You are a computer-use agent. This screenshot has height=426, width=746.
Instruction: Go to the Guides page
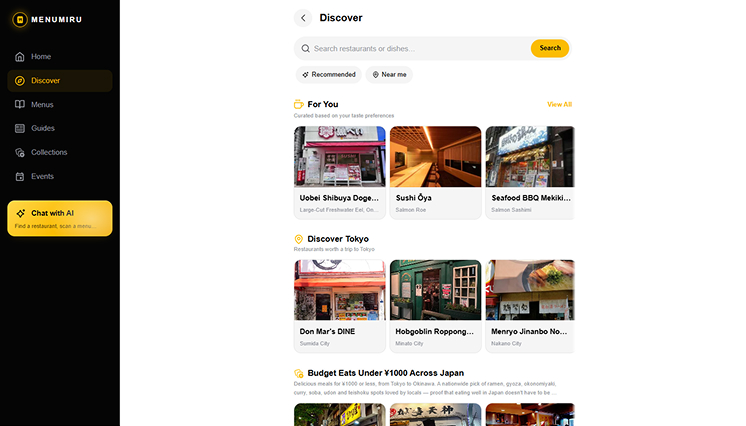[x=60, y=128]
